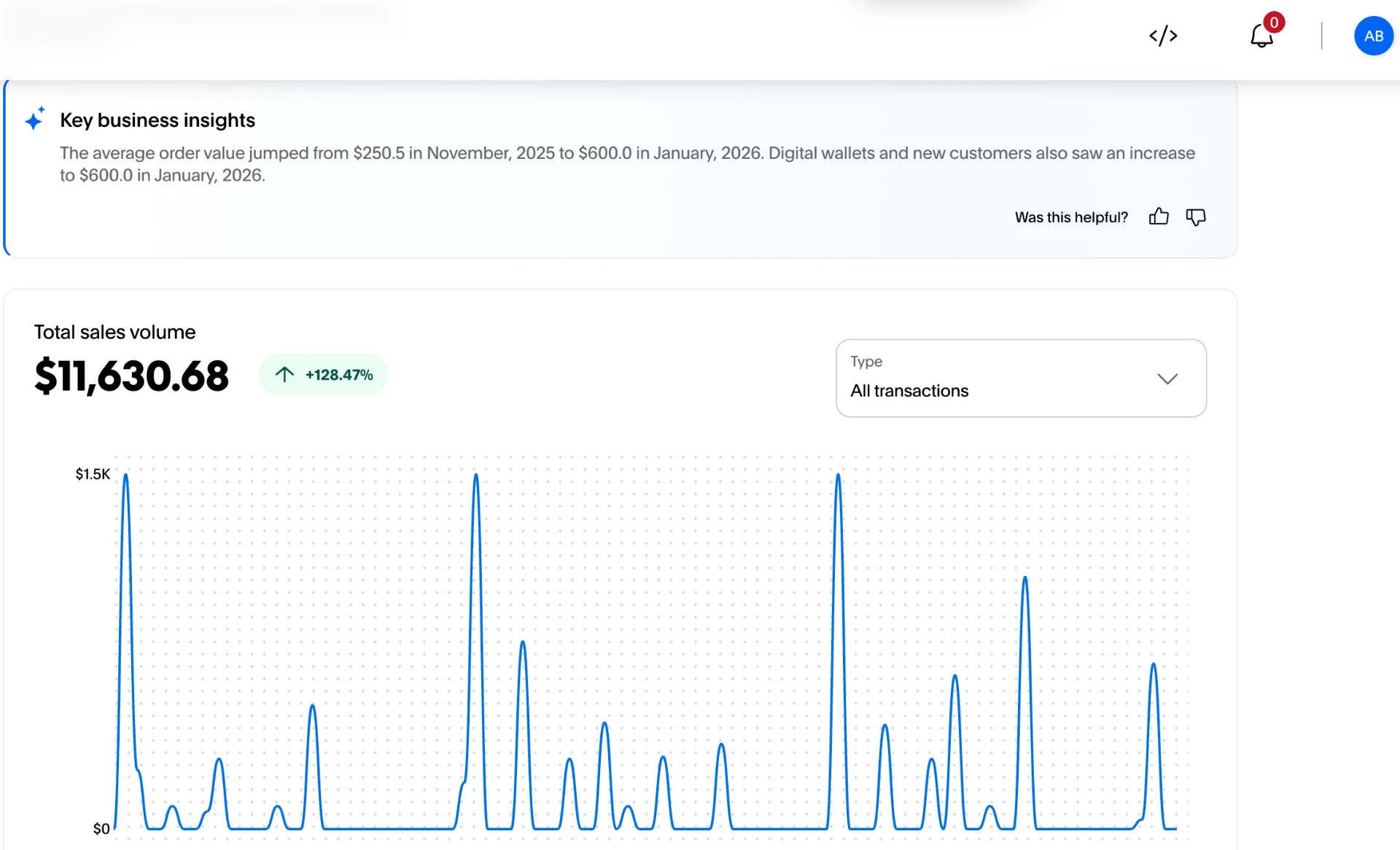Click the red notification count badge
1400x850 pixels.
click(x=1274, y=23)
